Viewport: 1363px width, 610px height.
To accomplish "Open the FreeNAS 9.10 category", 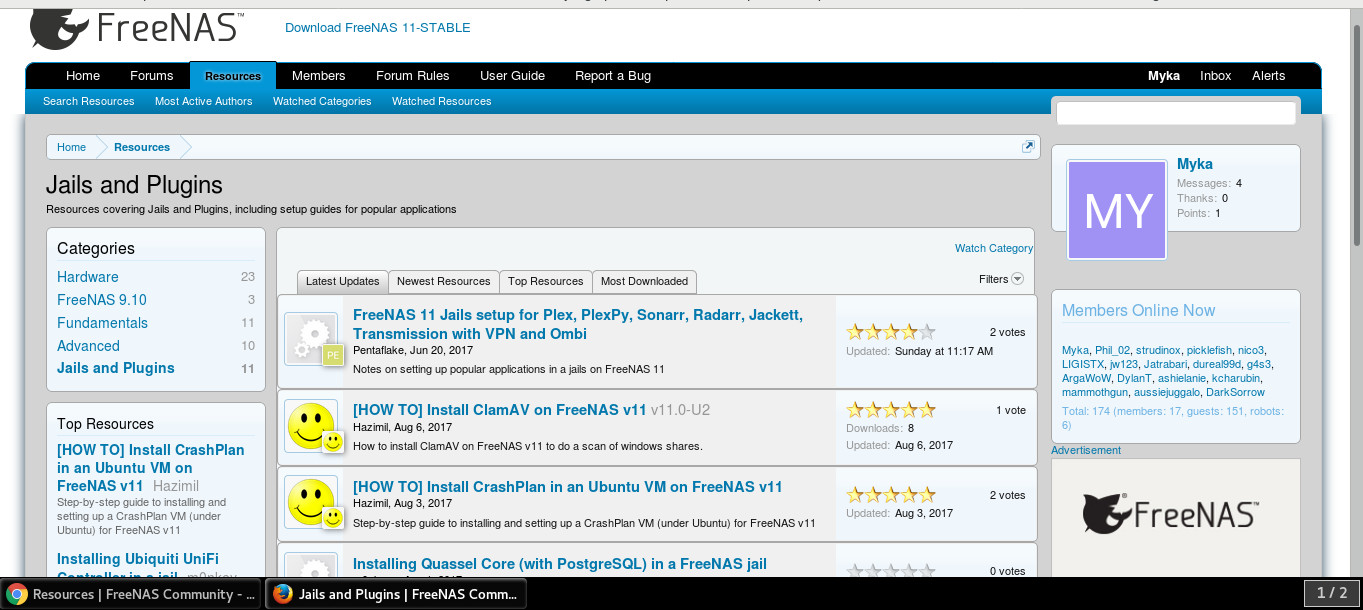I will pyautogui.click(x=102, y=300).
